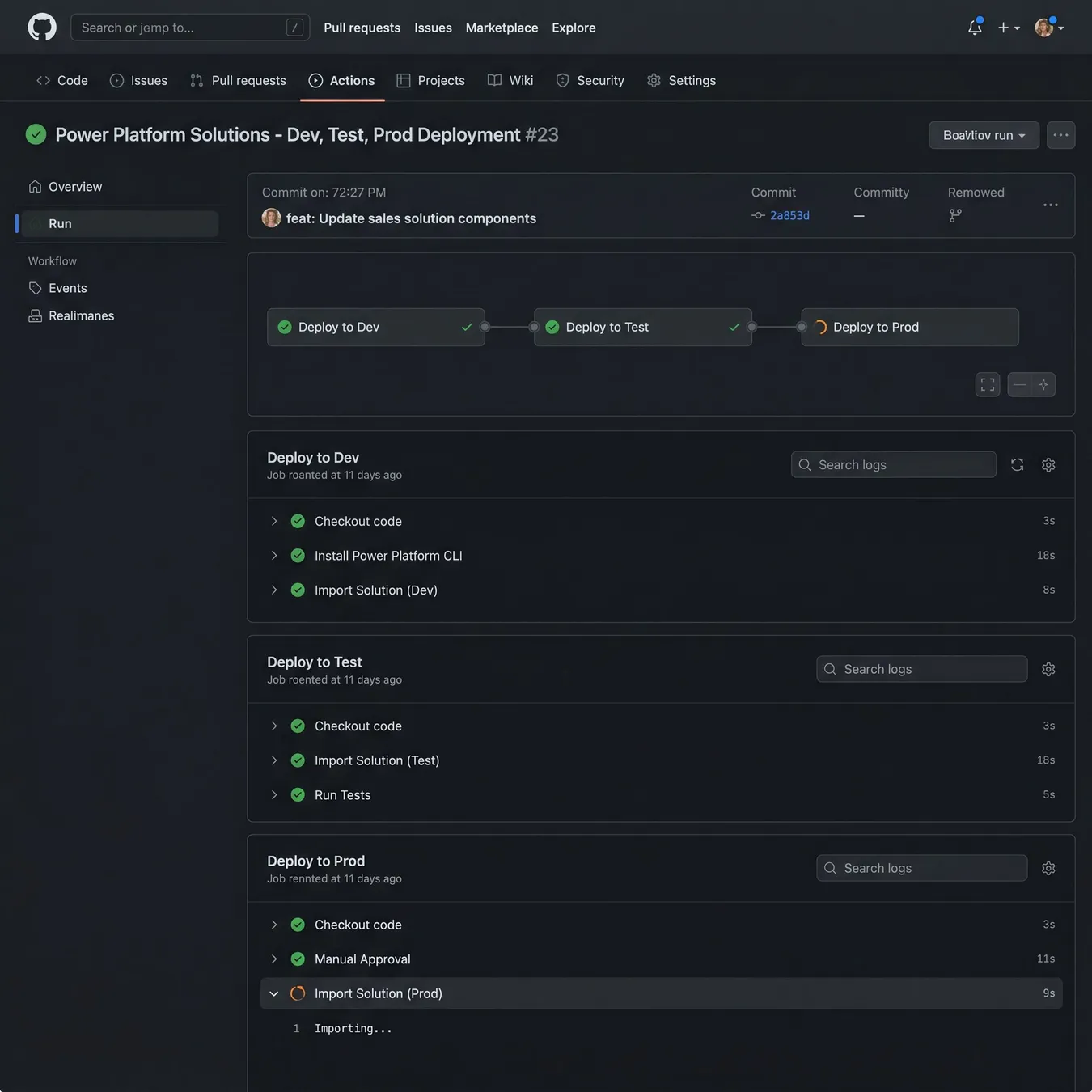The height and width of the screenshot is (1092, 1092).
Task: Switch to the Code repository tab
Action: 62,80
